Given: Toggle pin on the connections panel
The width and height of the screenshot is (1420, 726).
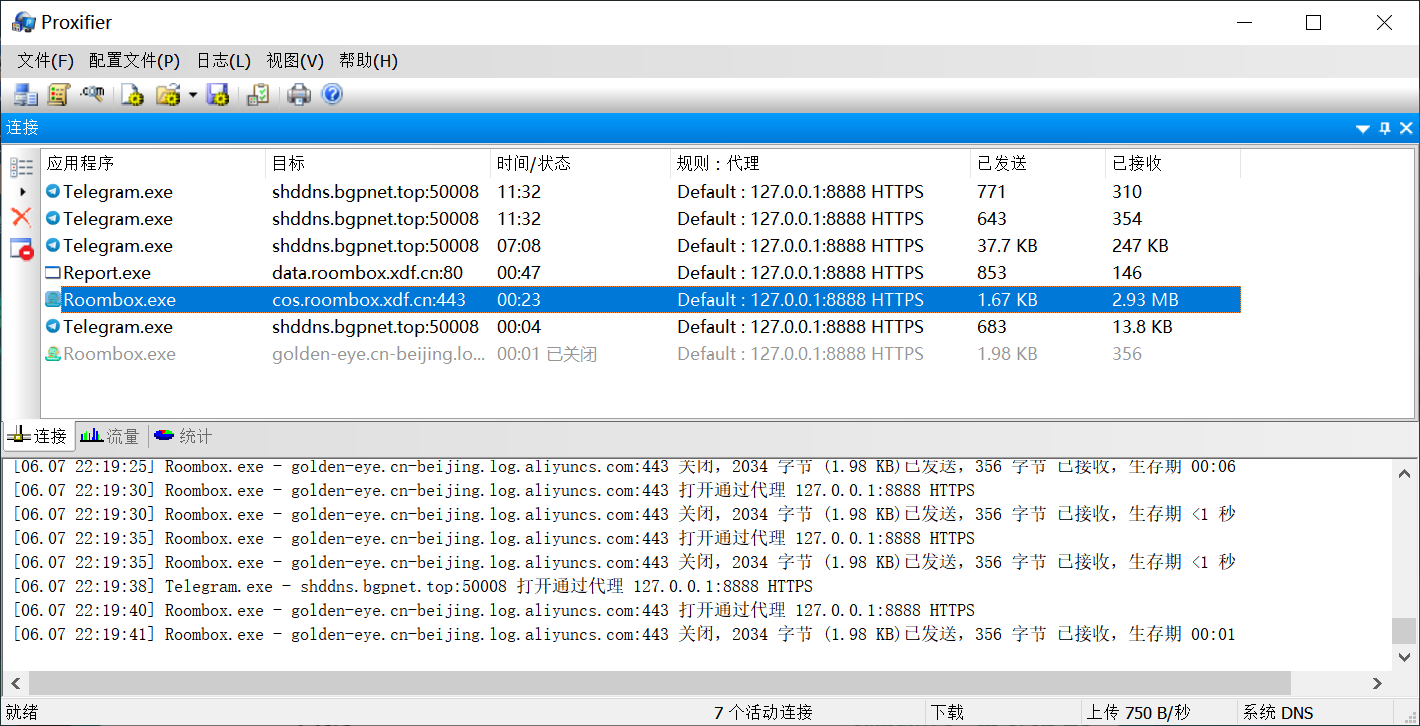Looking at the screenshot, I should tap(1385, 128).
